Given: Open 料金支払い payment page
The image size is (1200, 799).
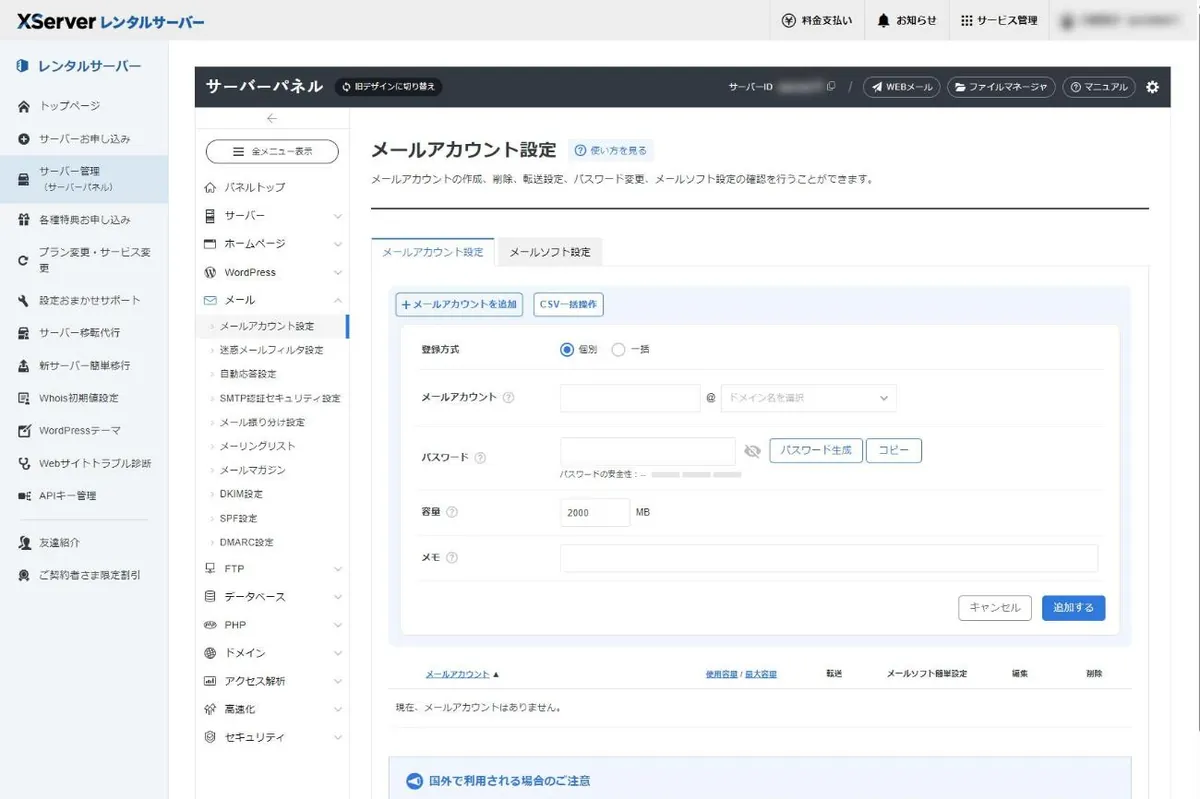Looking at the screenshot, I should [x=817, y=20].
